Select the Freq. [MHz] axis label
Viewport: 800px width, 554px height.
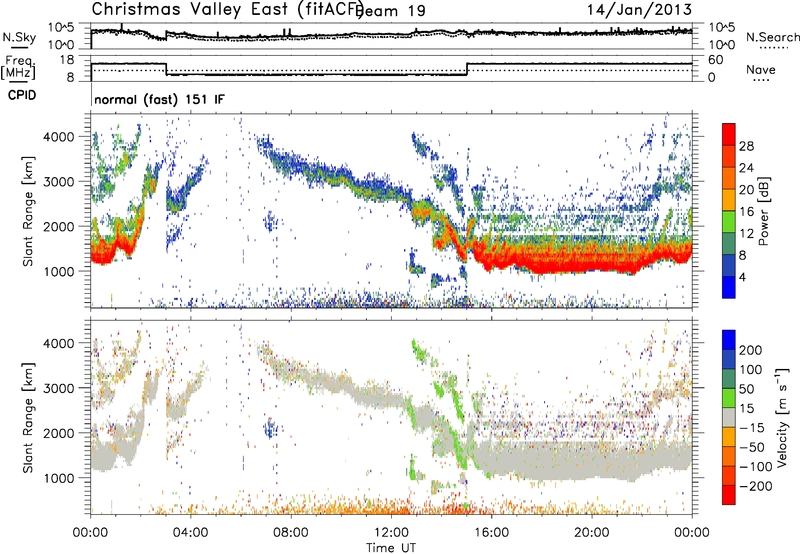pyautogui.click(x=18, y=67)
